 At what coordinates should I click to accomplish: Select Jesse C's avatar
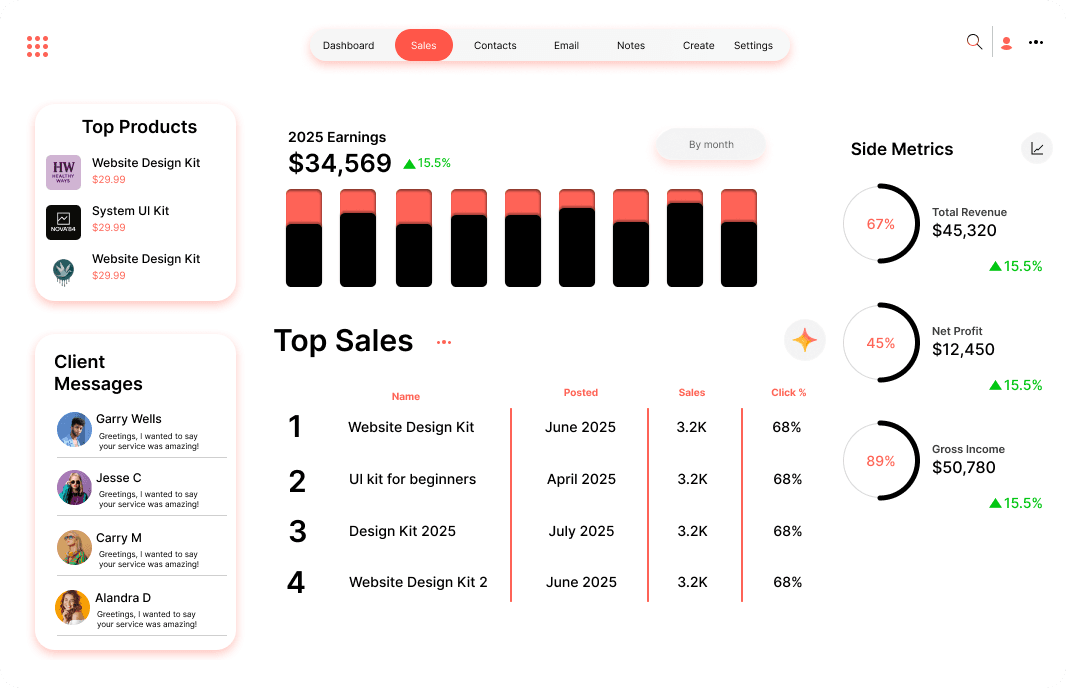tap(74, 487)
